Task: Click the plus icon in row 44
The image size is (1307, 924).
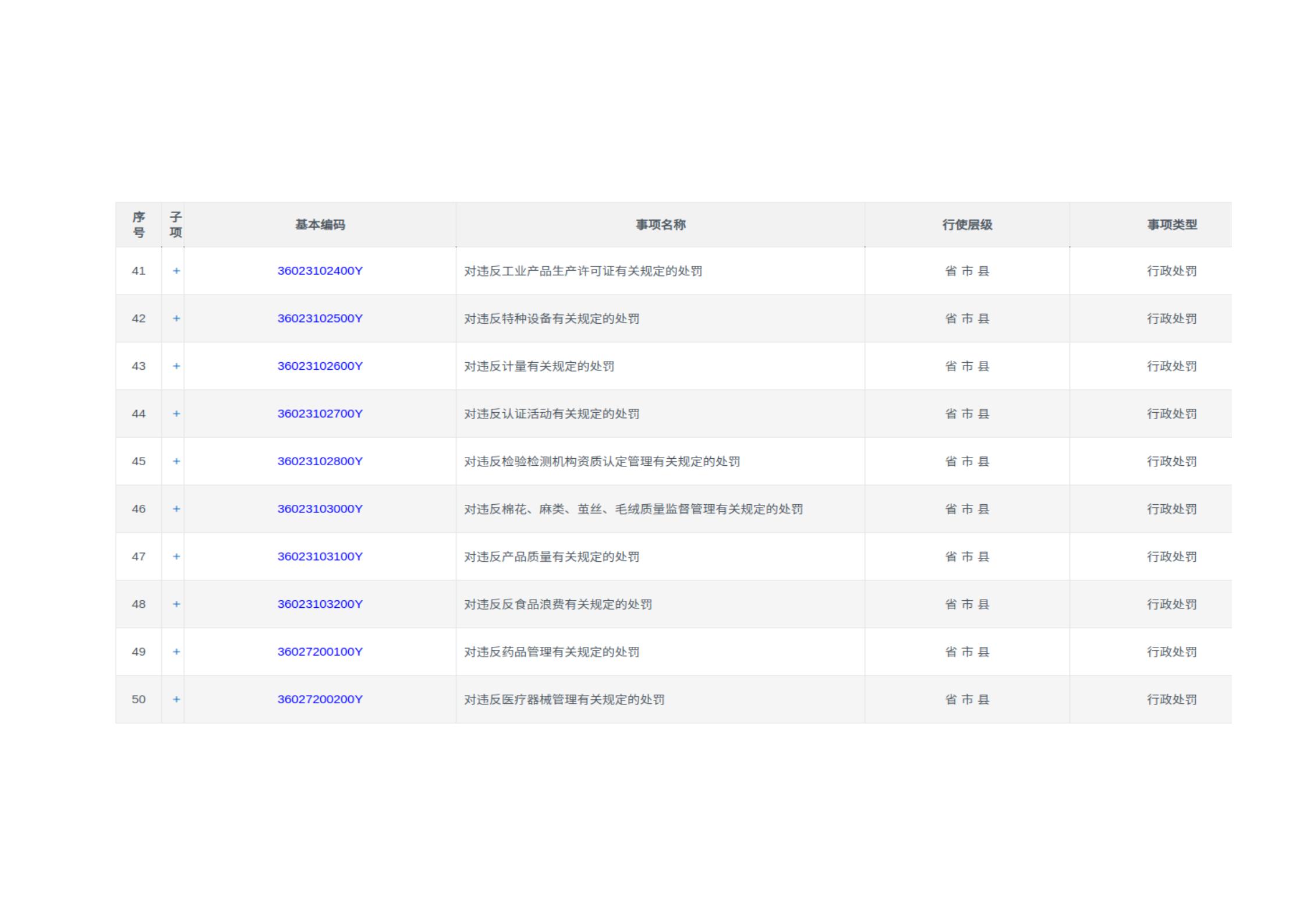Action: click(176, 413)
